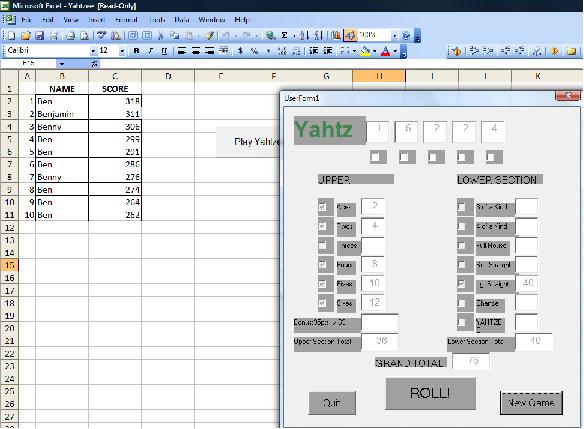The width and height of the screenshot is (584, 429).
Task: Toggle the Drawing toolbar icon
Action: point(350,35)
